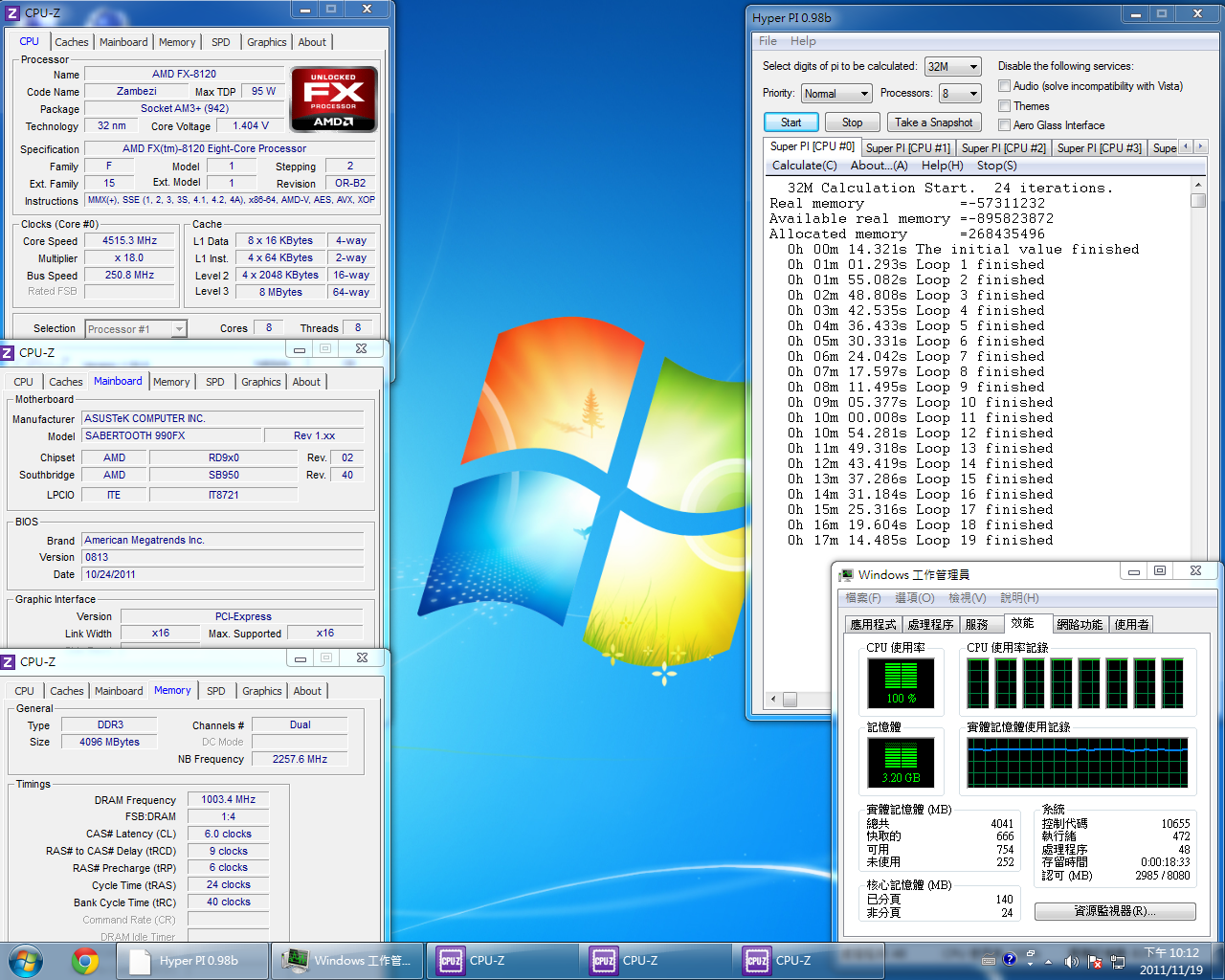Switch to the first CPU-Z taskbar button
This screenshot has height=980, width=1225.
click(501, 960)
